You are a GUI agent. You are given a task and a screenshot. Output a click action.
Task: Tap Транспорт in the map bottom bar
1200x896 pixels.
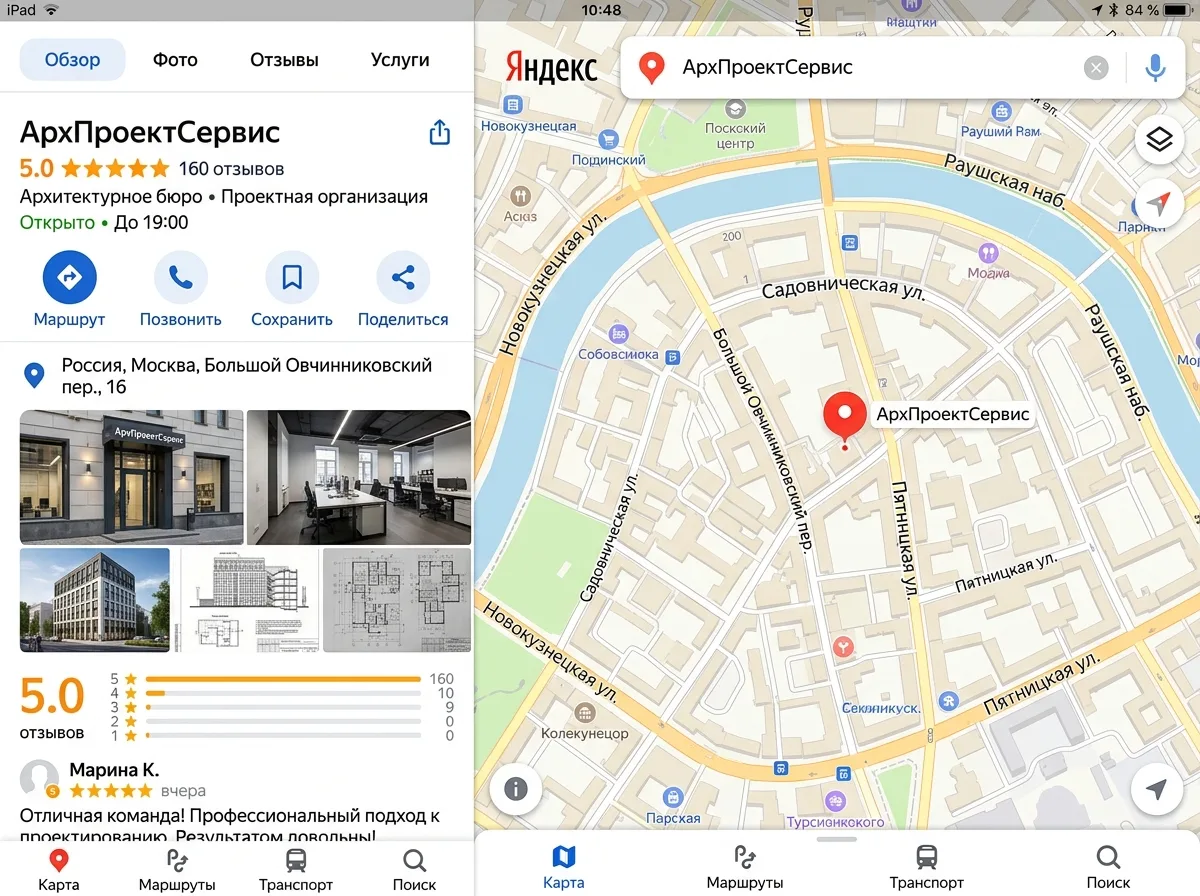coord(927,868)
